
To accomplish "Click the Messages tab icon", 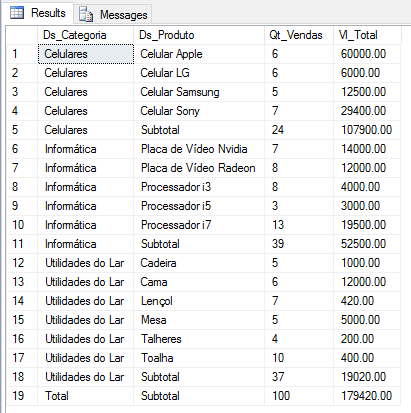I will [86, 14].
